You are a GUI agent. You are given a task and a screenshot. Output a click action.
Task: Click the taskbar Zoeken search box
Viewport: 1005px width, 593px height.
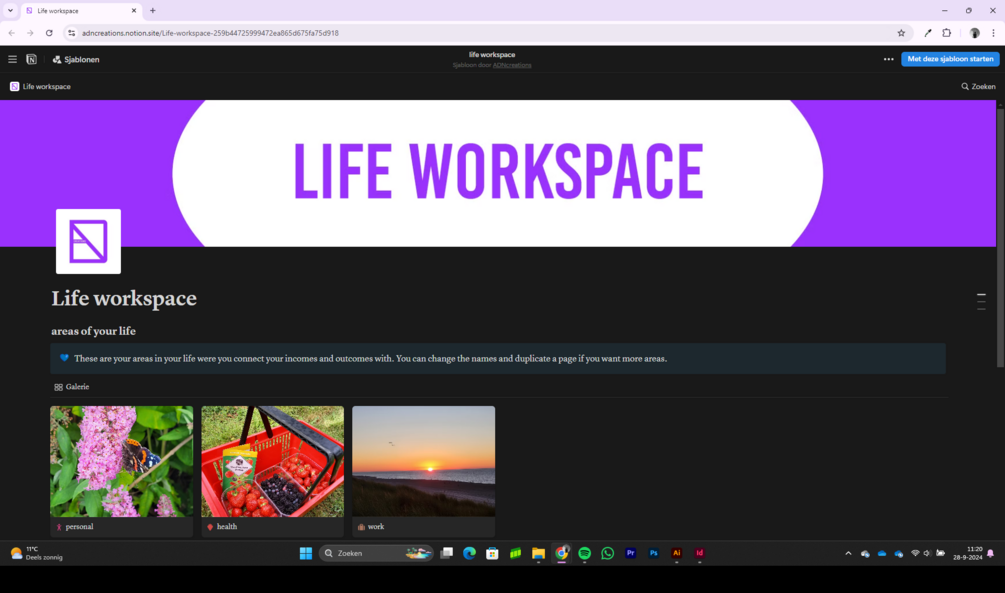(x=376, y=553)
